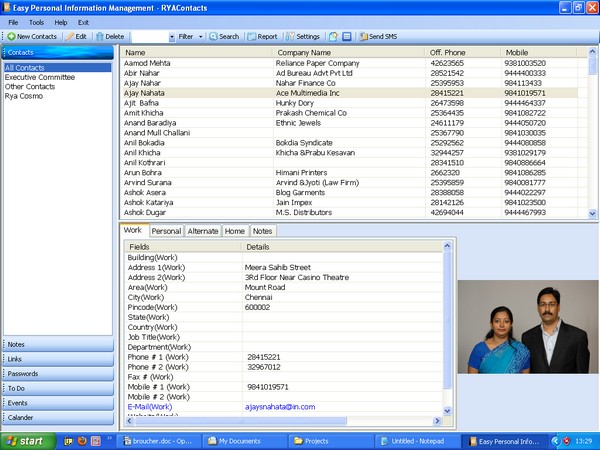Open the Filter dropdown arrow
Image resolution: width=600 pixels, height=450 pixels.
tap(201, 37)
